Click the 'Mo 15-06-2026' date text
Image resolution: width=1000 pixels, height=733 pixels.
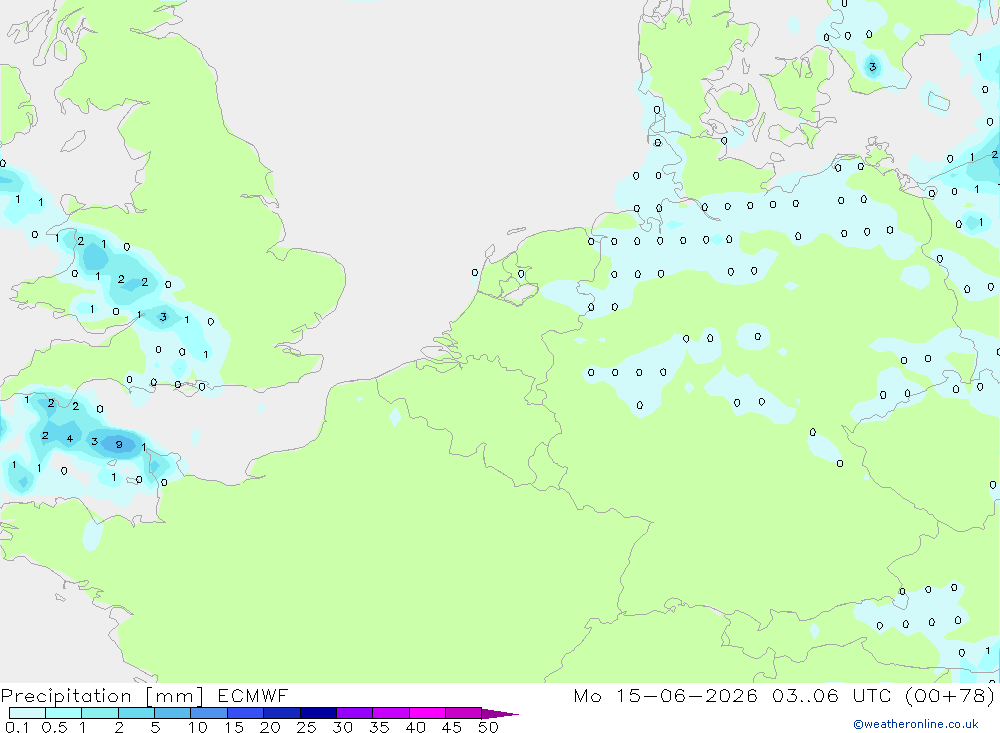coord(665,695)
